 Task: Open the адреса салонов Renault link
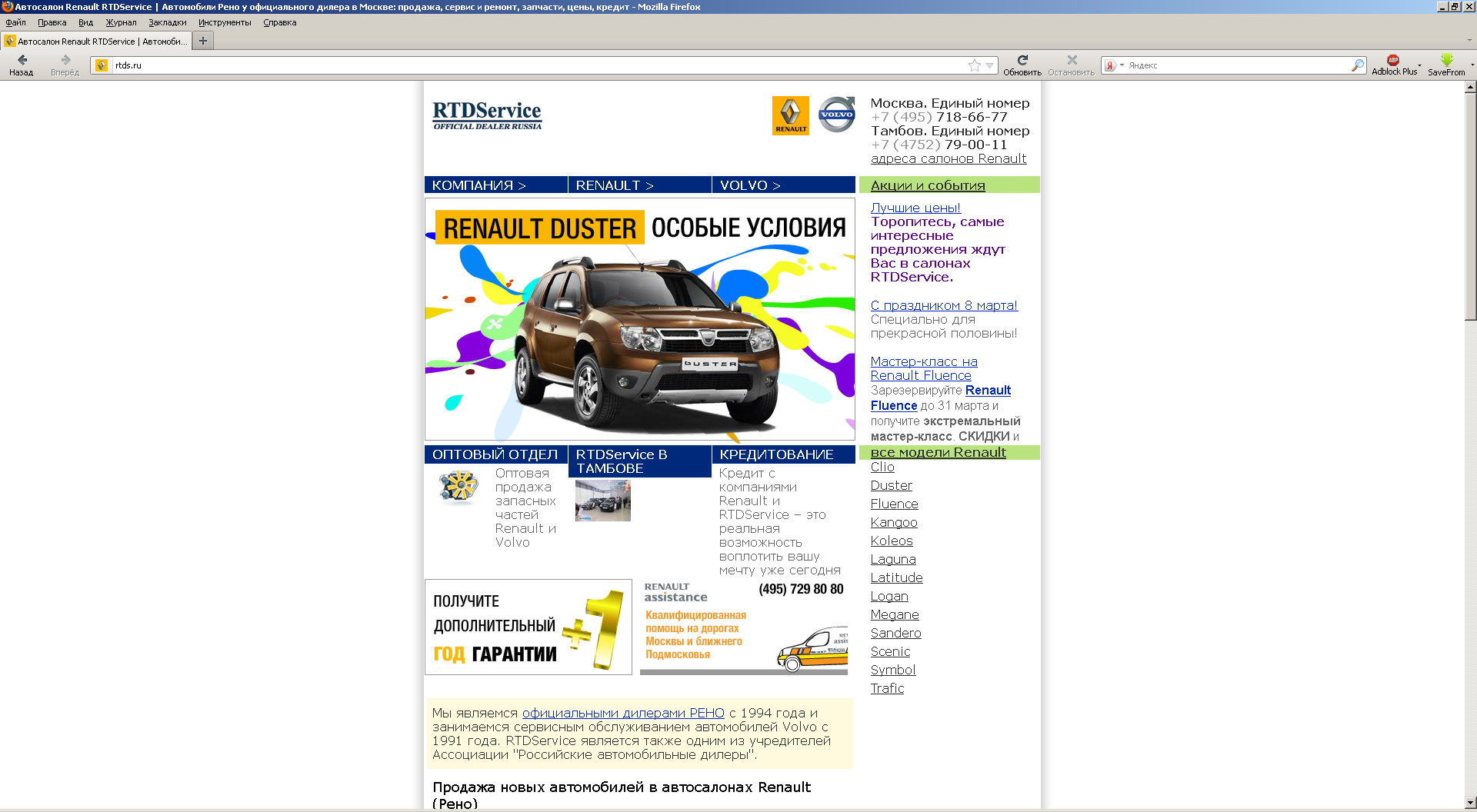click(948, 158)
